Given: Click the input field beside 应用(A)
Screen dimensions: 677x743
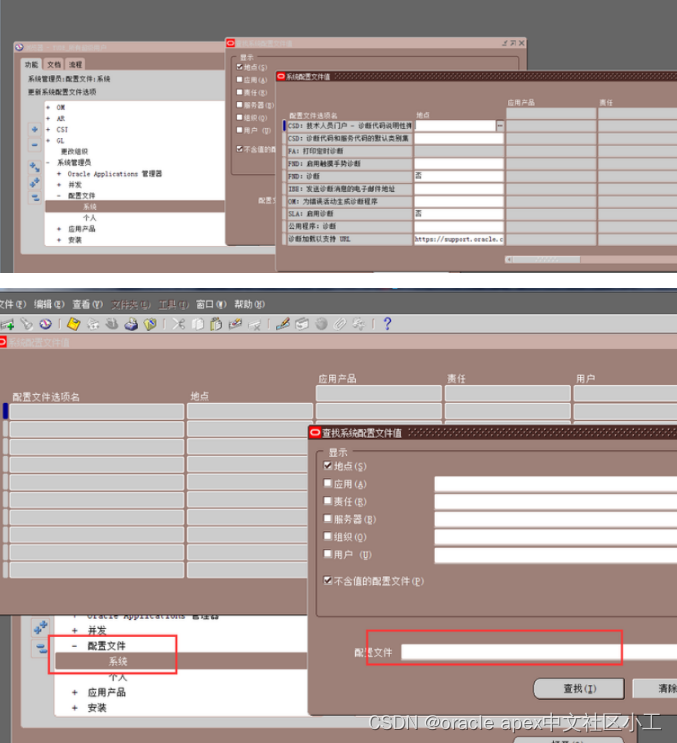Looking at the screenshot, I should coord(556,484).
